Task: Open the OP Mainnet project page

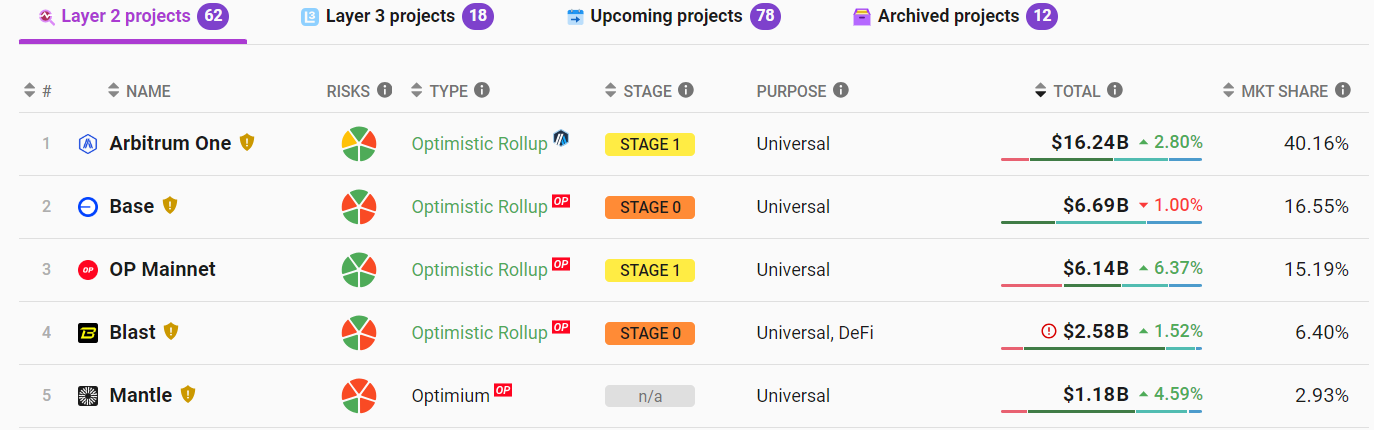Action: point(162,270)
